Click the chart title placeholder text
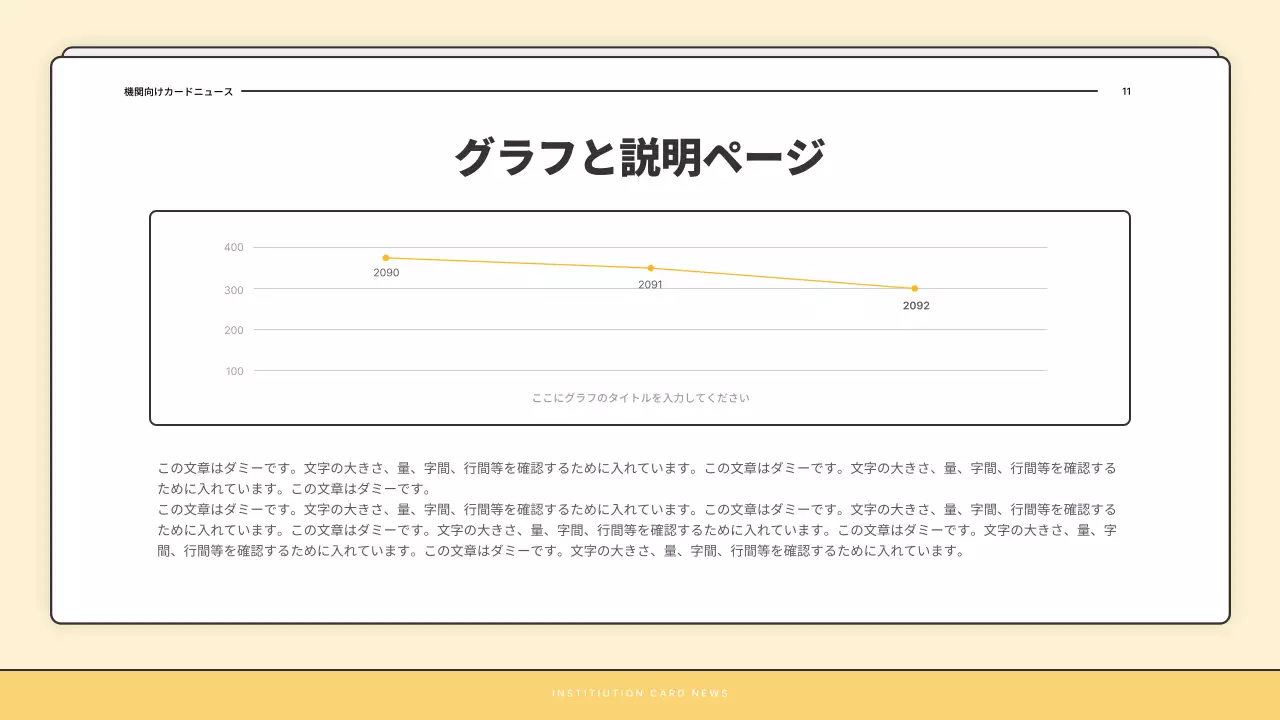 pos(640,396)
